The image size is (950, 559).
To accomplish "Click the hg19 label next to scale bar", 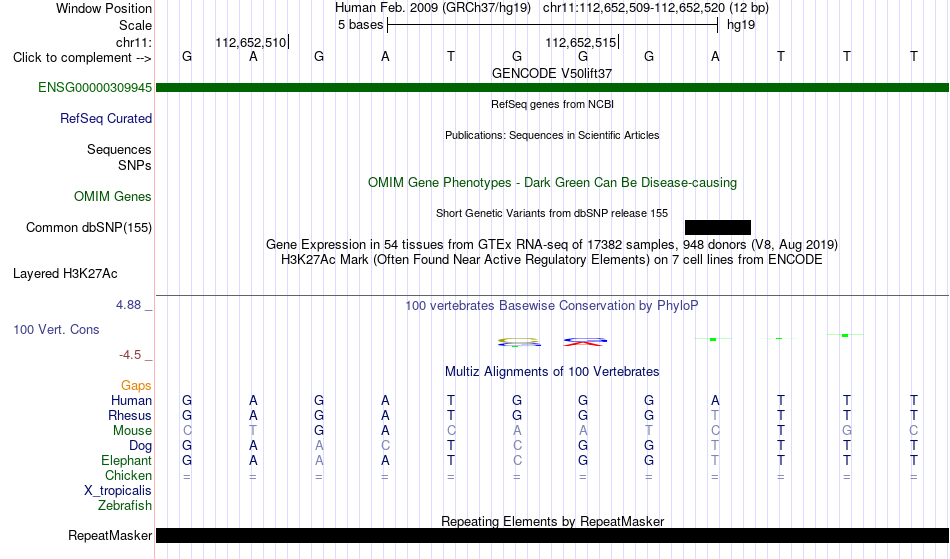I will [x=741, y=25].
